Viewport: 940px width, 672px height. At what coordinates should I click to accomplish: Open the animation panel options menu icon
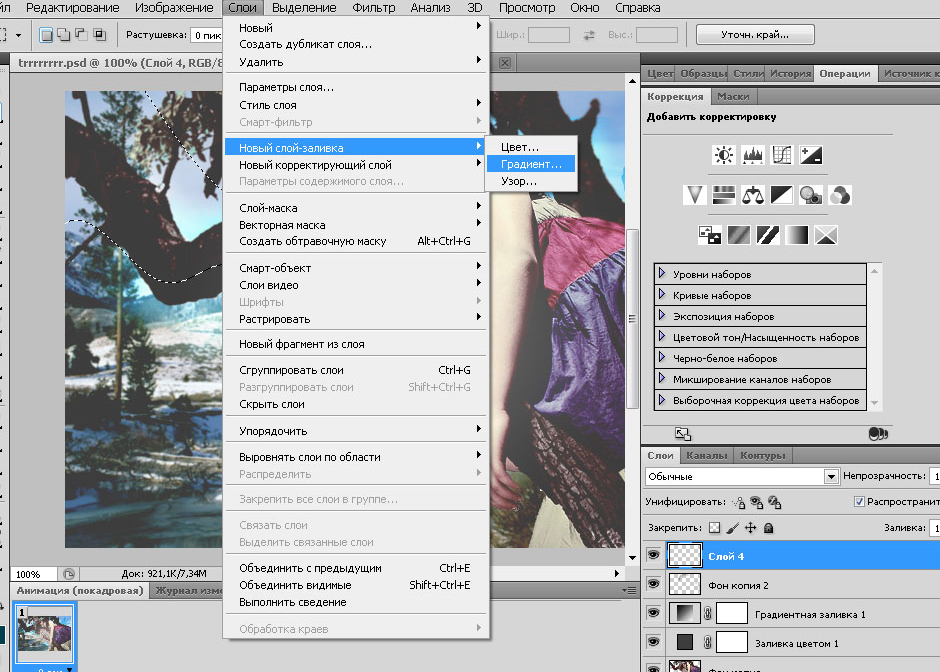[629, 590]
